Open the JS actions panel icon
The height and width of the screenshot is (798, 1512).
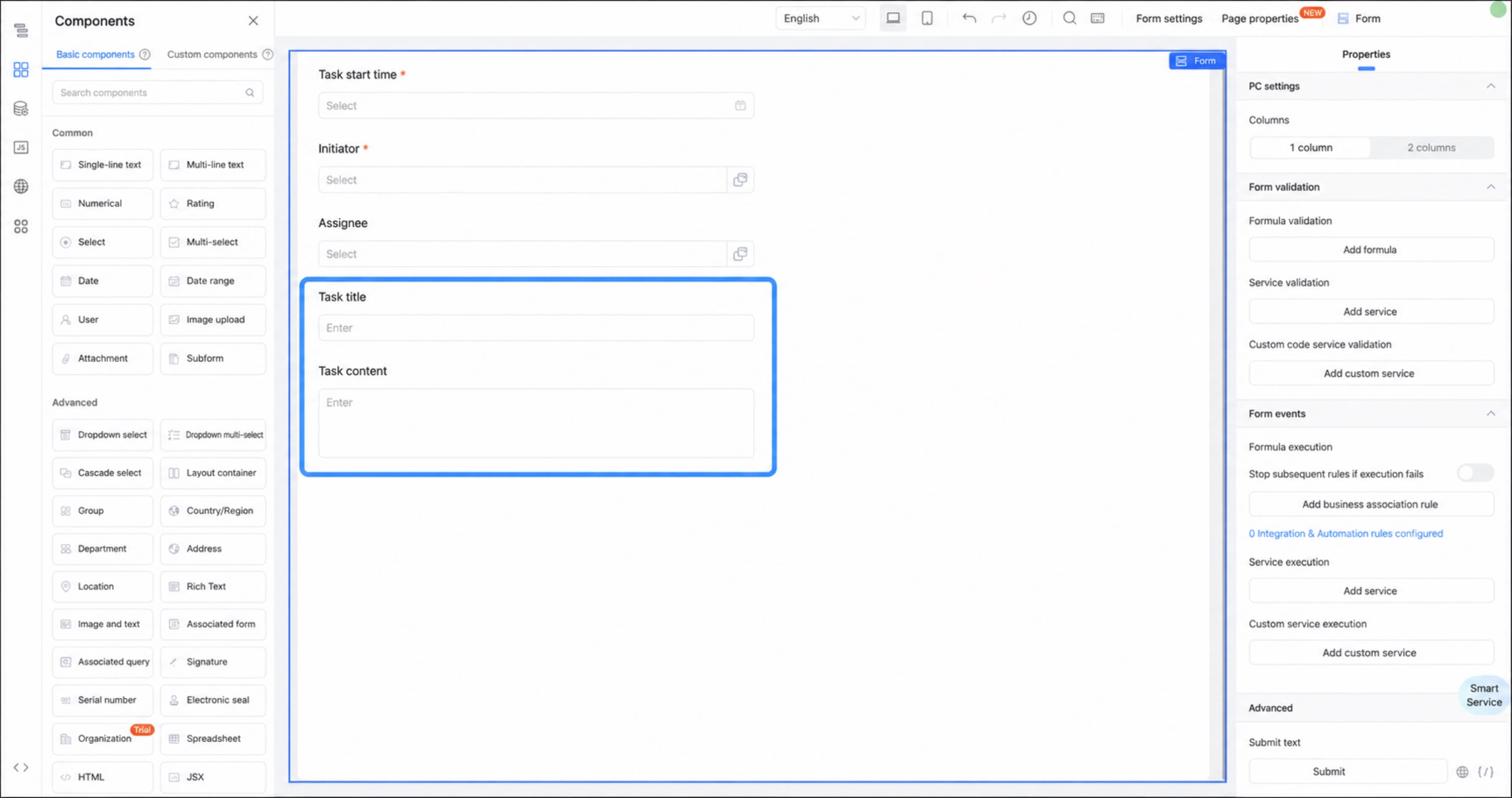(x=21, y=147)
